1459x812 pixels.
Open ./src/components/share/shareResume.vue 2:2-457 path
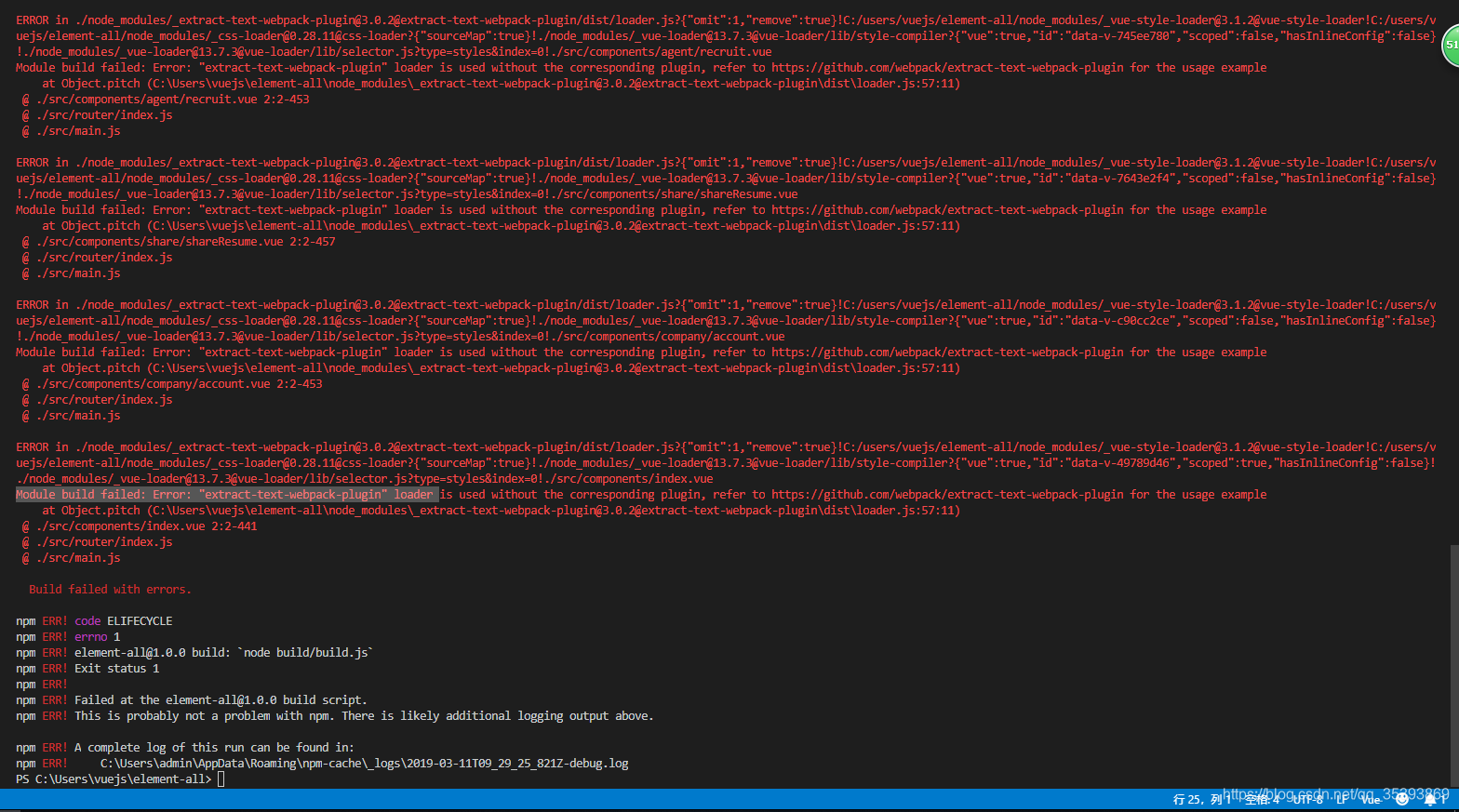pos(186,242)
